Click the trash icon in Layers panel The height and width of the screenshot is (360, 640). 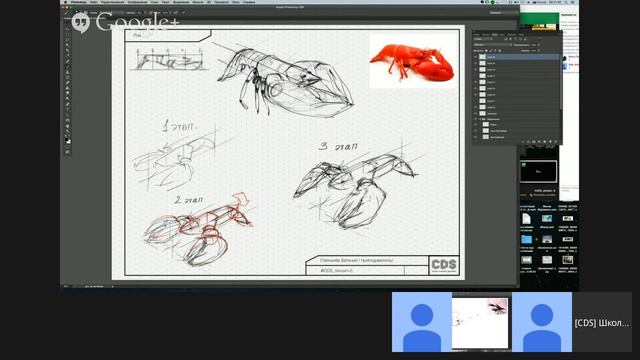click(x=556, y=142)
